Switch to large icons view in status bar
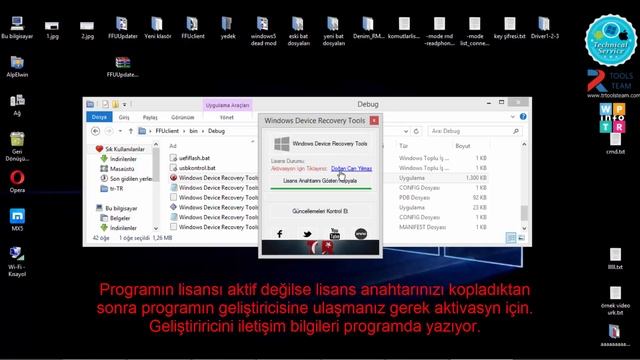This screenshot has width=640, height=360. point(521,238)
